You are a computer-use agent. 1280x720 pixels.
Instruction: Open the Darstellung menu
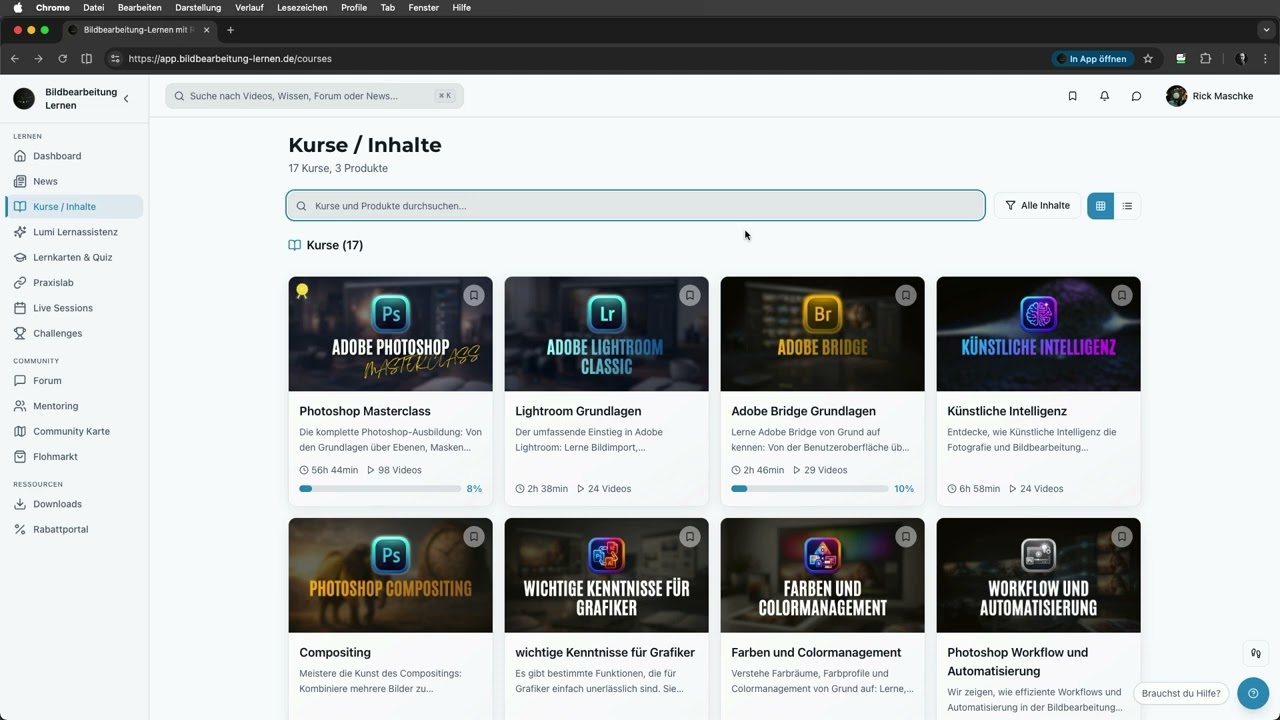click(198, 7)
